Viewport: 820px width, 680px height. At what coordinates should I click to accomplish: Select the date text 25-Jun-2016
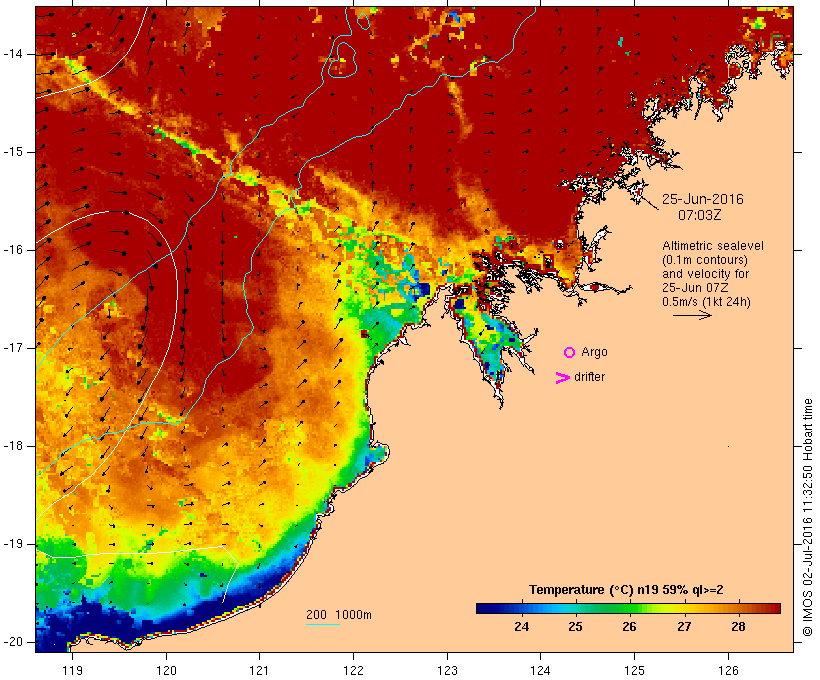click(702, 199)
